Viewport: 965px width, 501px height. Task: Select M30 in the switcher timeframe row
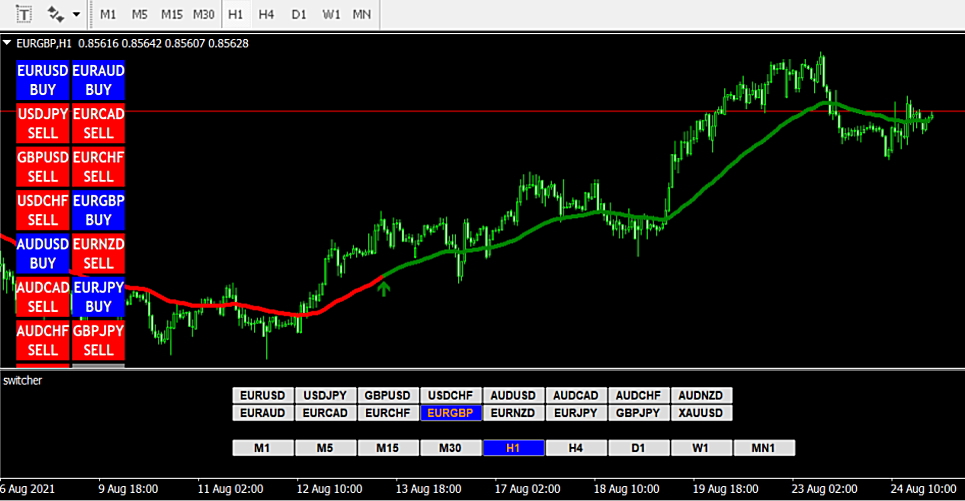(x=450, y=448)
